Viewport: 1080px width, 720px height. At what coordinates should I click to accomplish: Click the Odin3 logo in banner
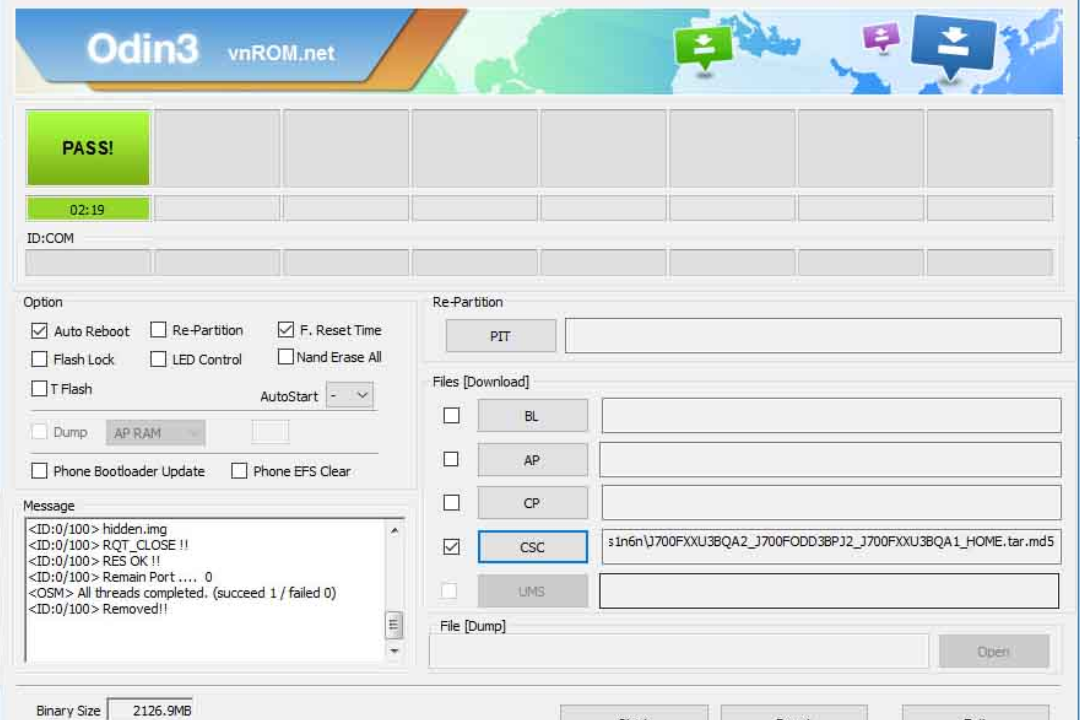143,49
